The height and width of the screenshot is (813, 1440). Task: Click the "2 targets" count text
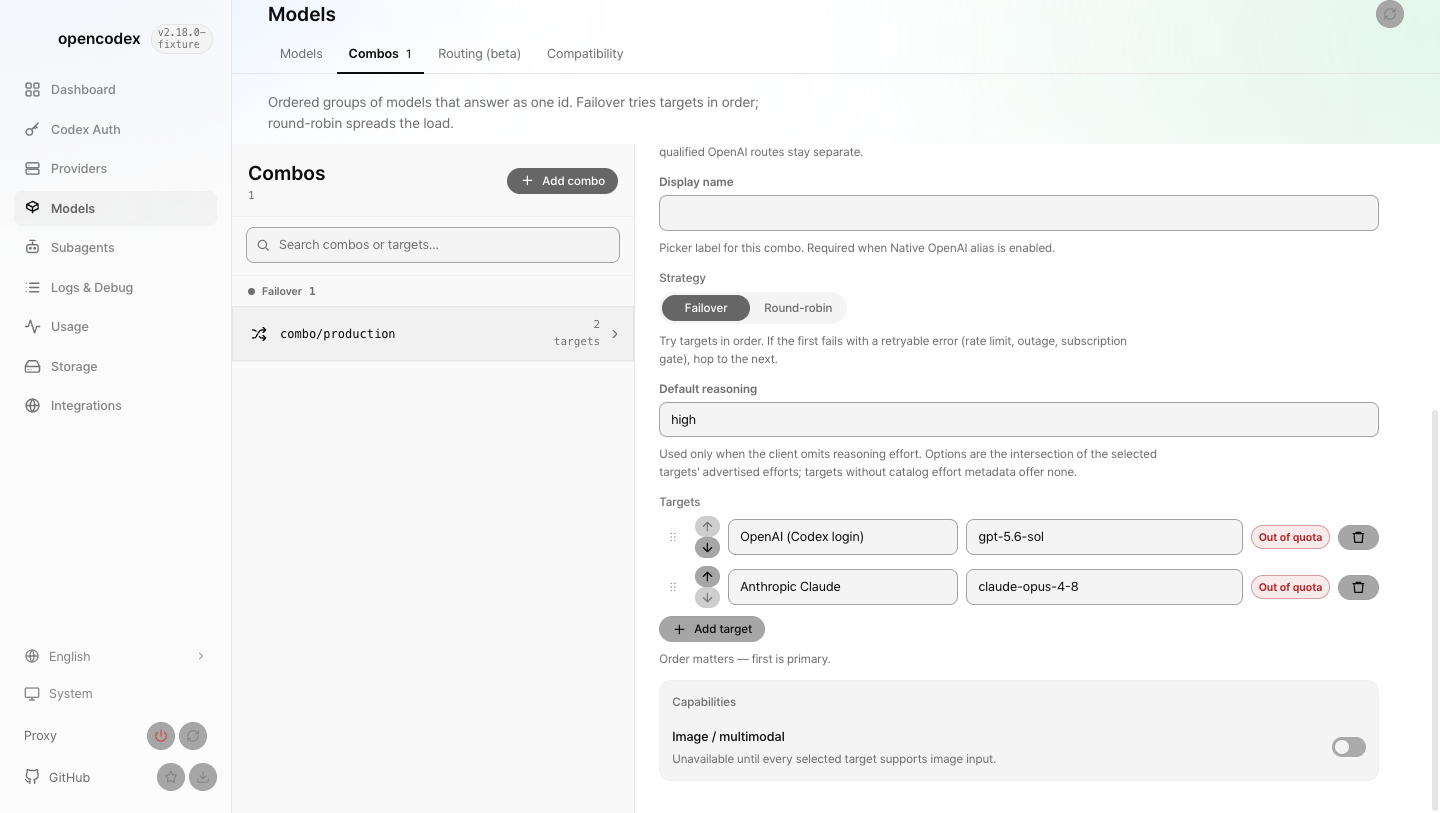[577, 333]
